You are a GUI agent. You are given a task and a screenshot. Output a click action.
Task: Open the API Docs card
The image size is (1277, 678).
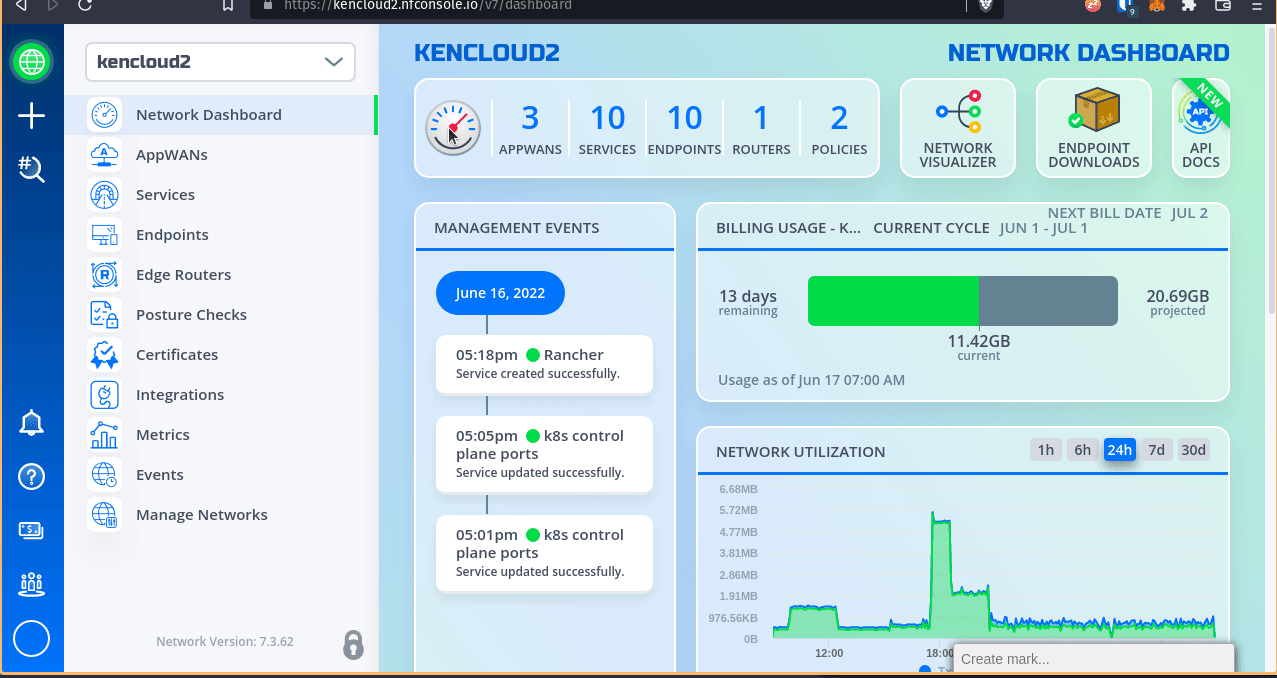[1201, 128]
